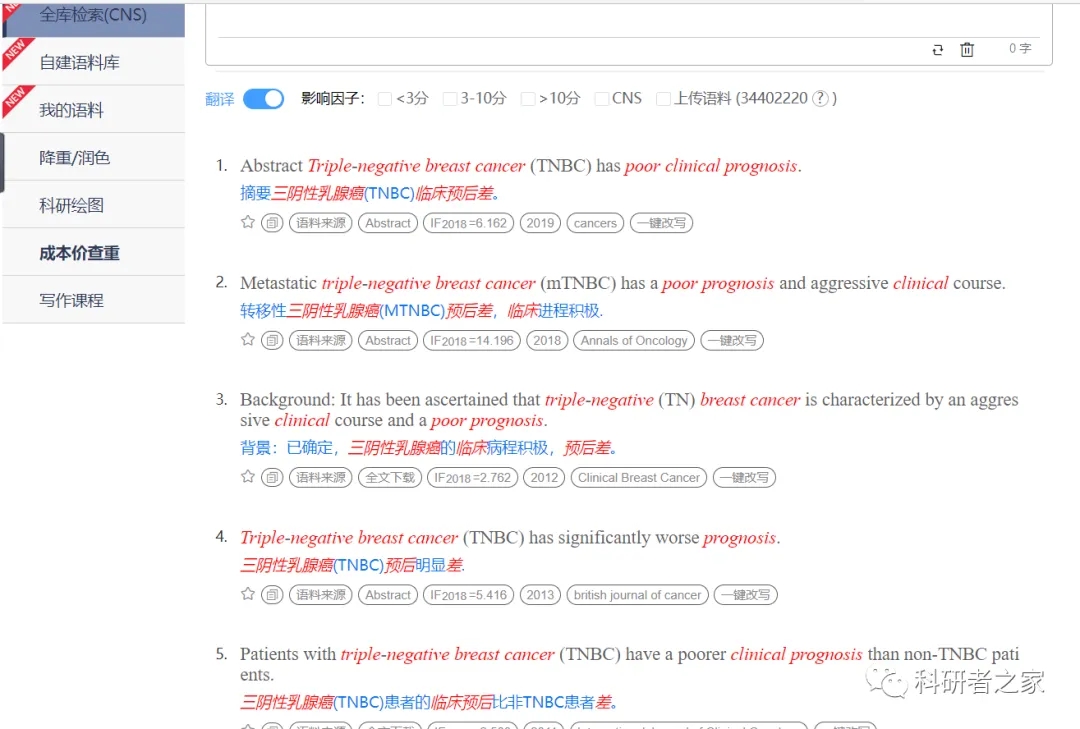Star result 2 Metastatic triple-negative sentence
This screenshot has height=729, width=1080.
(248, 339)
